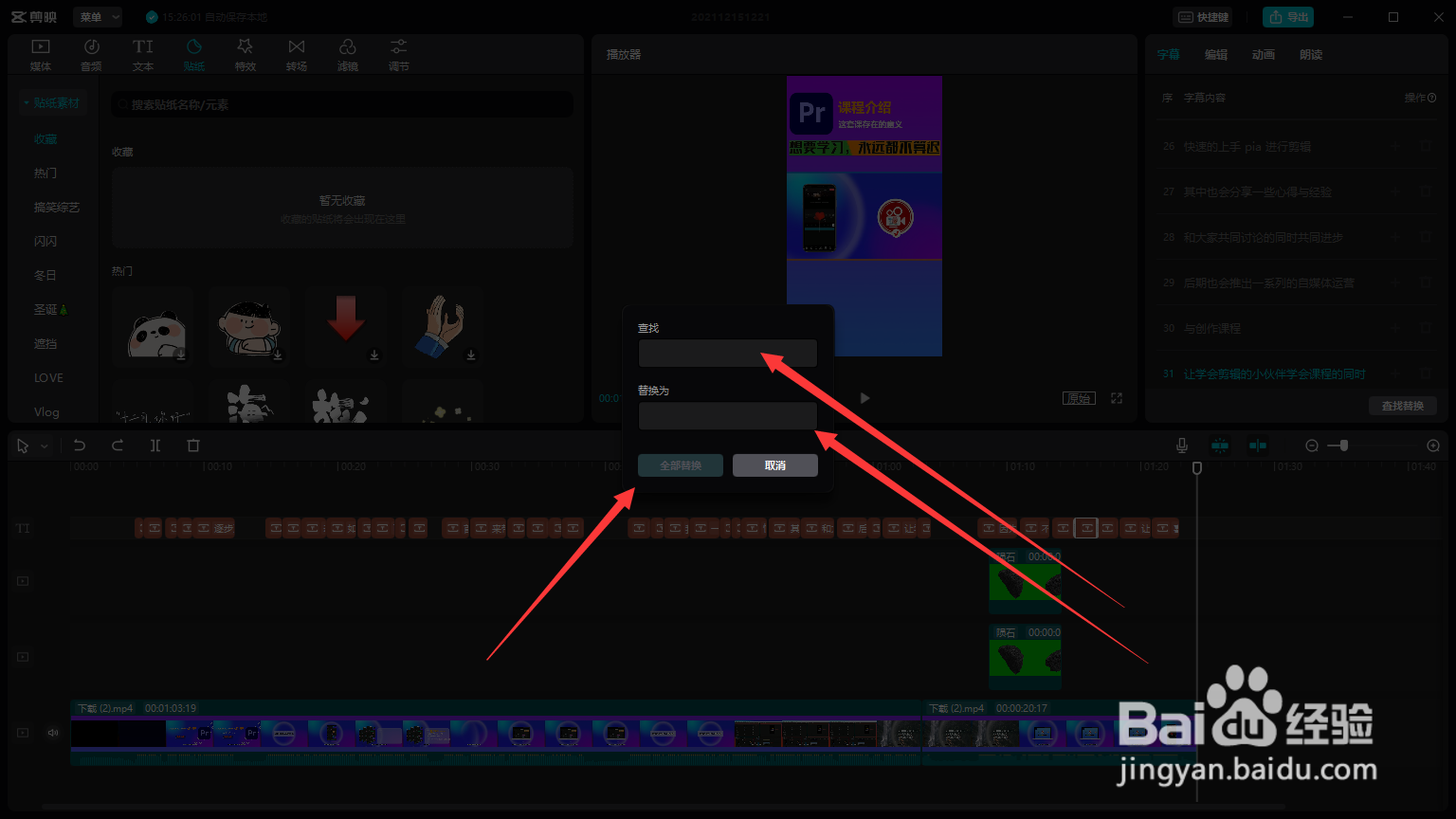Download the clapping hands sticker
This screenshot has width=1456, height=819.
coord(471,355)
